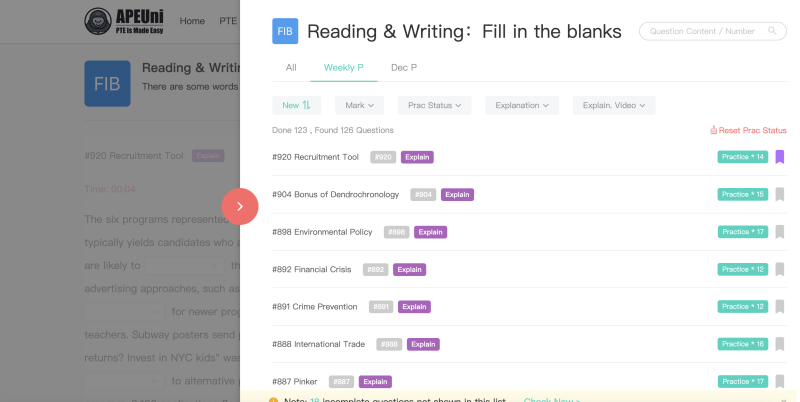Open the Explanation filter dropdown
The width and height of the screenshot is (800, 402).
[522, 105]
